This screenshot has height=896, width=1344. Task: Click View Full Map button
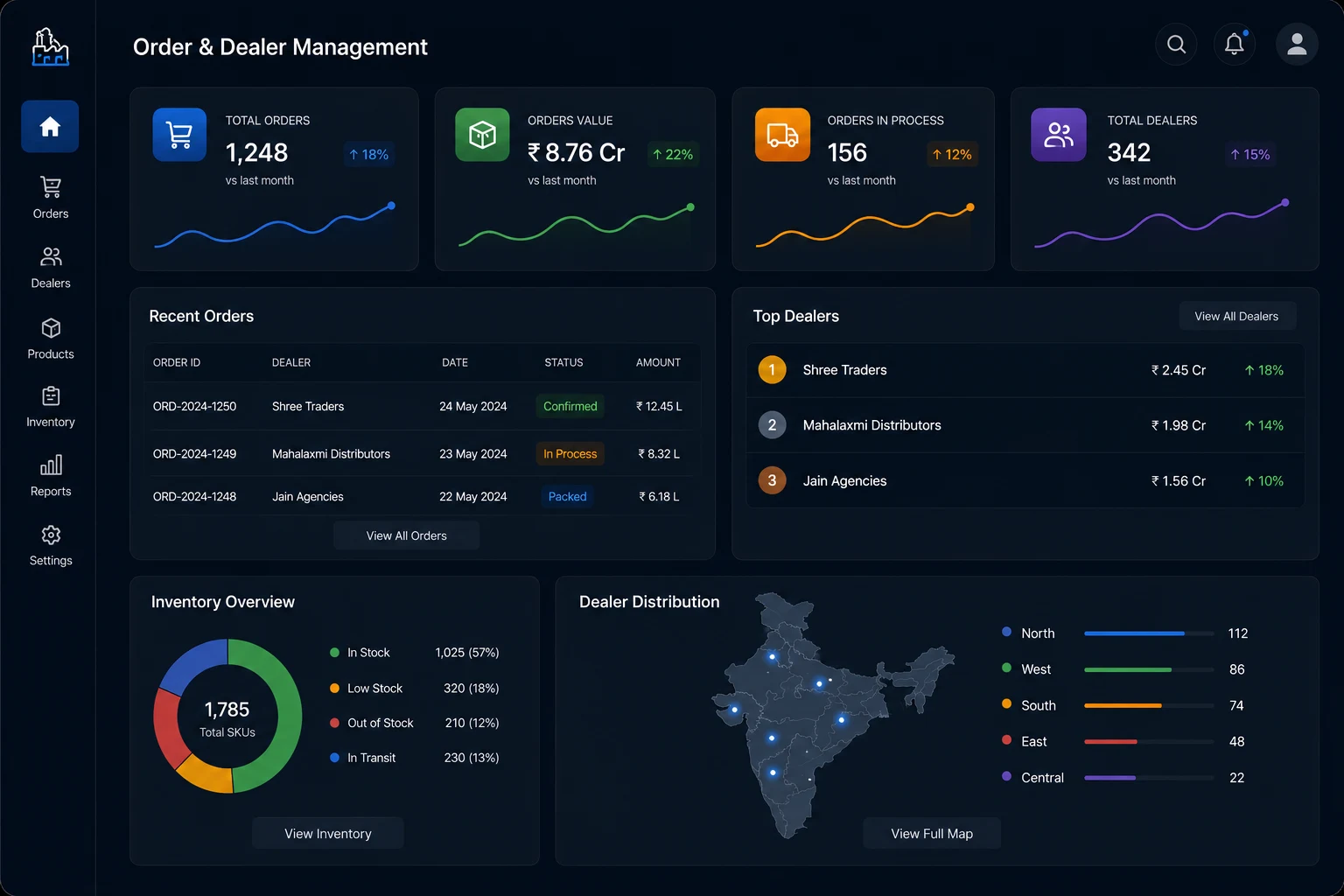pyautogui.click(x=932, y=834)
